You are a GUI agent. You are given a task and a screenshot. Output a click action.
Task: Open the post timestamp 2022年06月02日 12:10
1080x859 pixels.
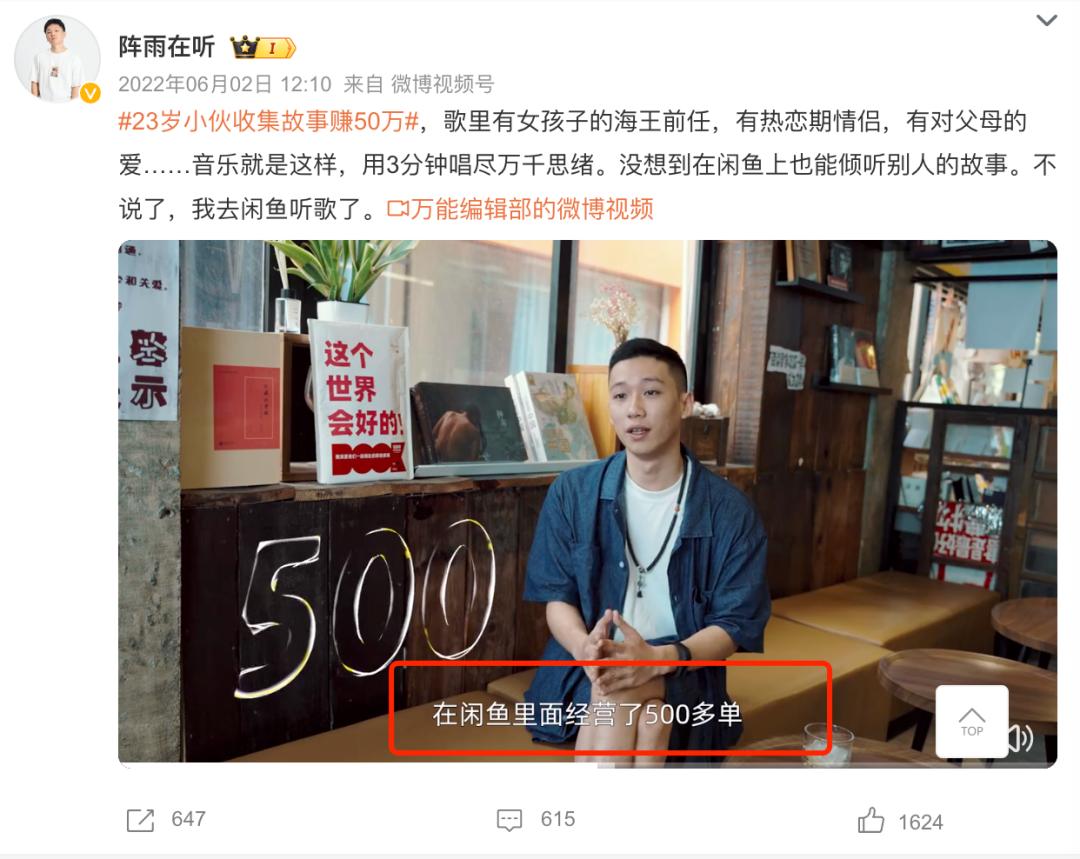pyautogui.click(x=225, y=84)
